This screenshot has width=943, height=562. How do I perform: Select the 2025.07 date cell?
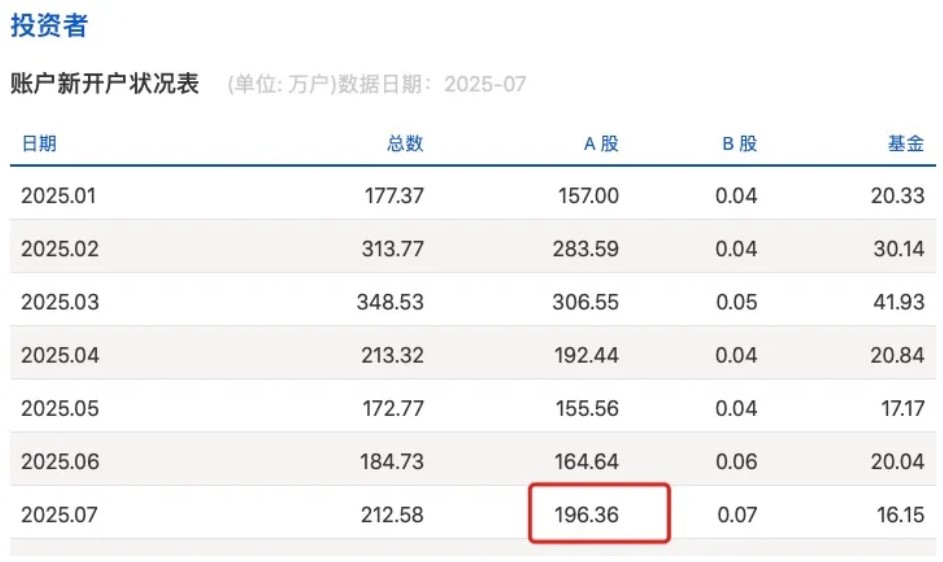click(59, 515)
